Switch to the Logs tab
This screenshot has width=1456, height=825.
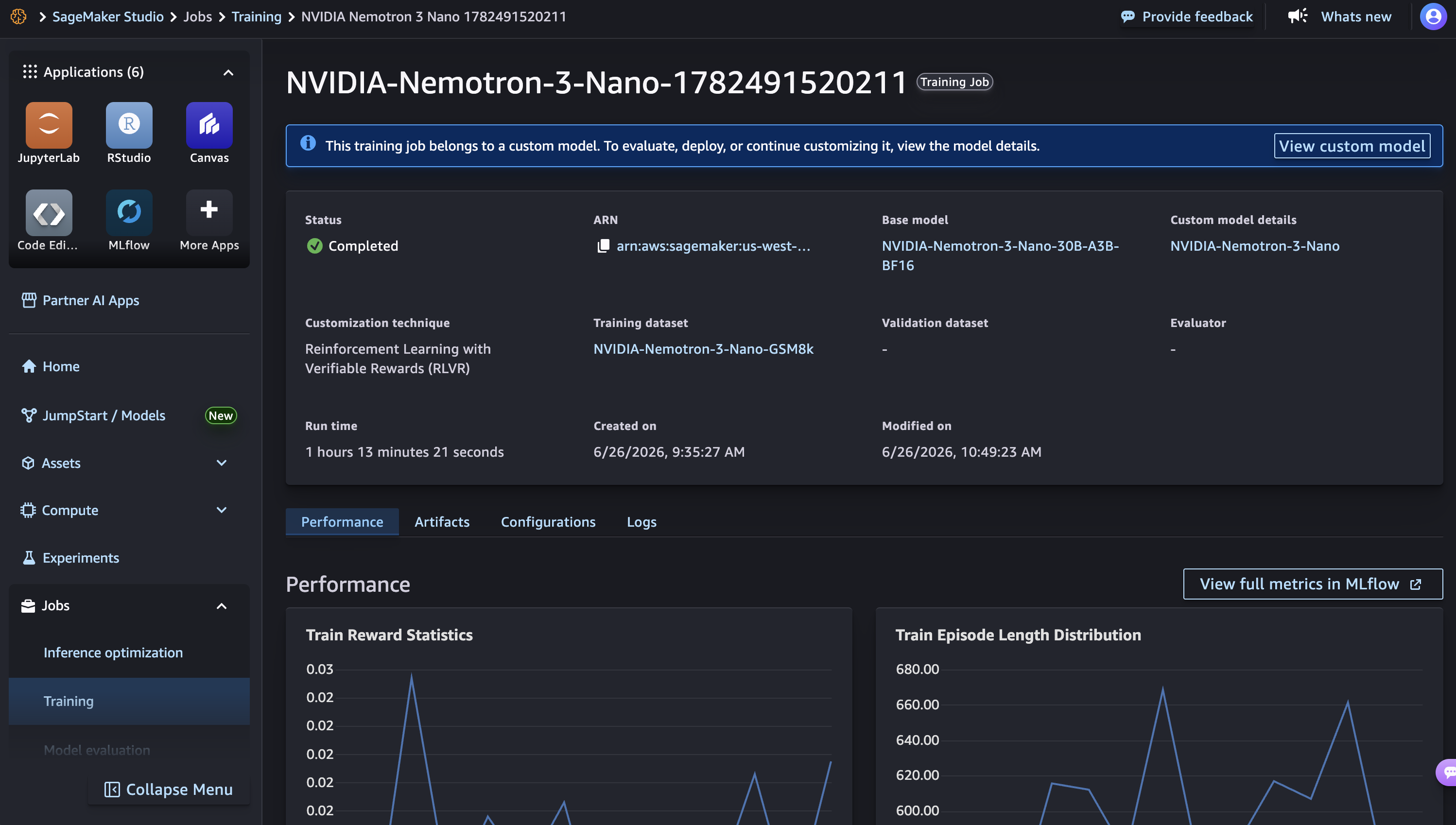(641, 522)
